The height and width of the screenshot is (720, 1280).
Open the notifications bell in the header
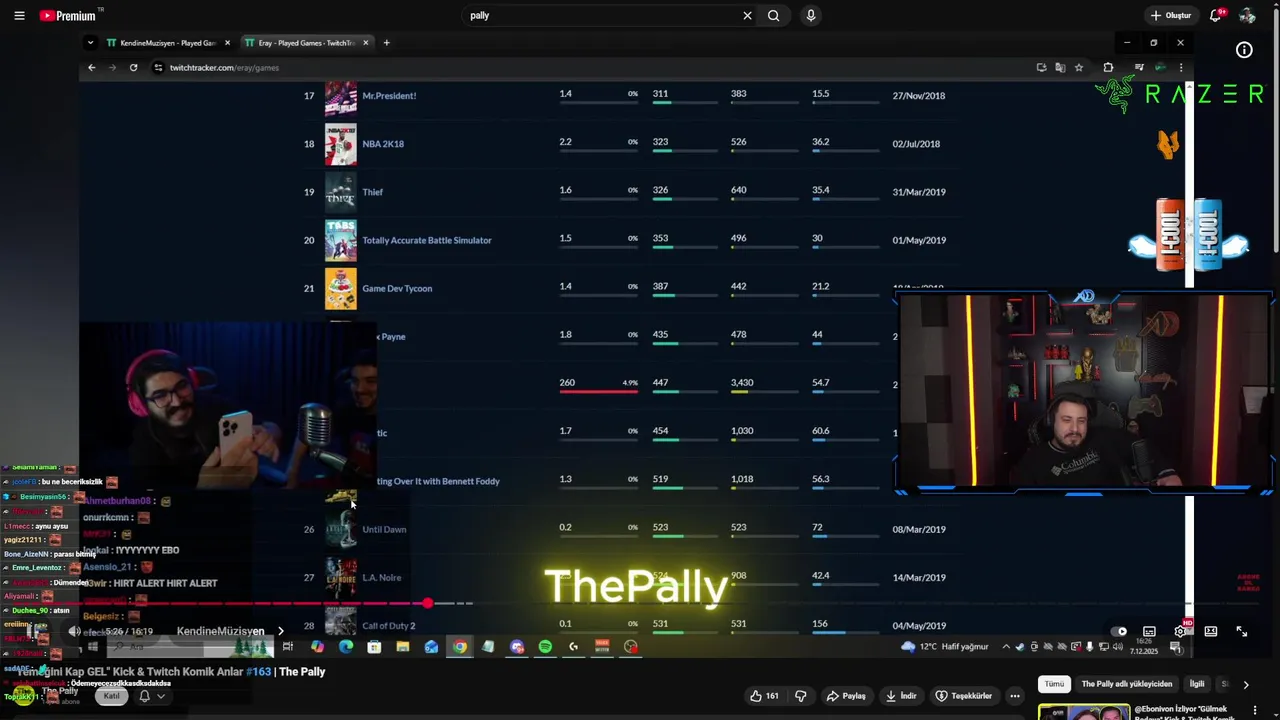pyautogui.click(x=1216, y=16)
